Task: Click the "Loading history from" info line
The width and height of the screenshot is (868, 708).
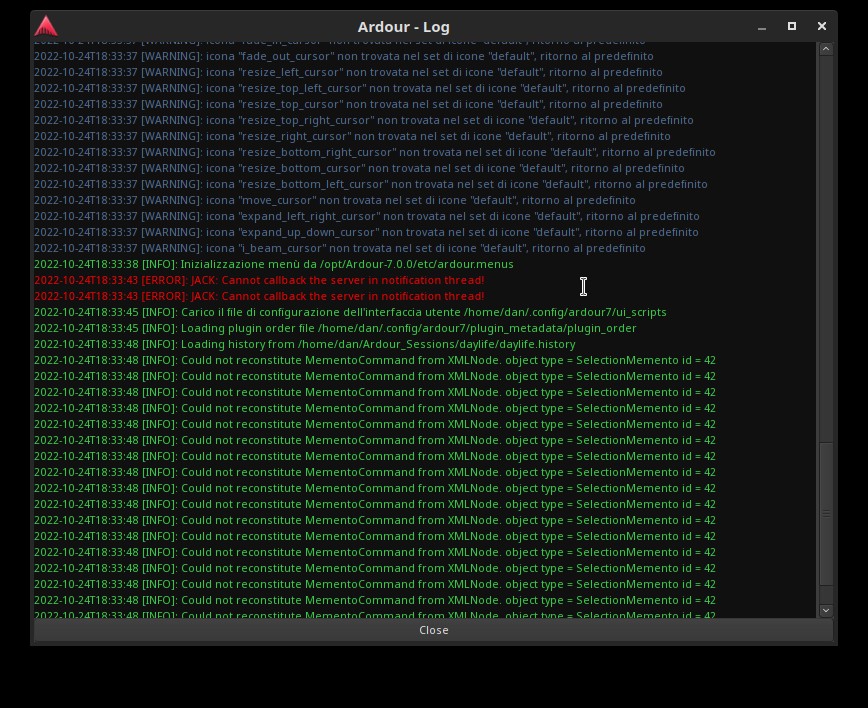Action: point(304,344)
